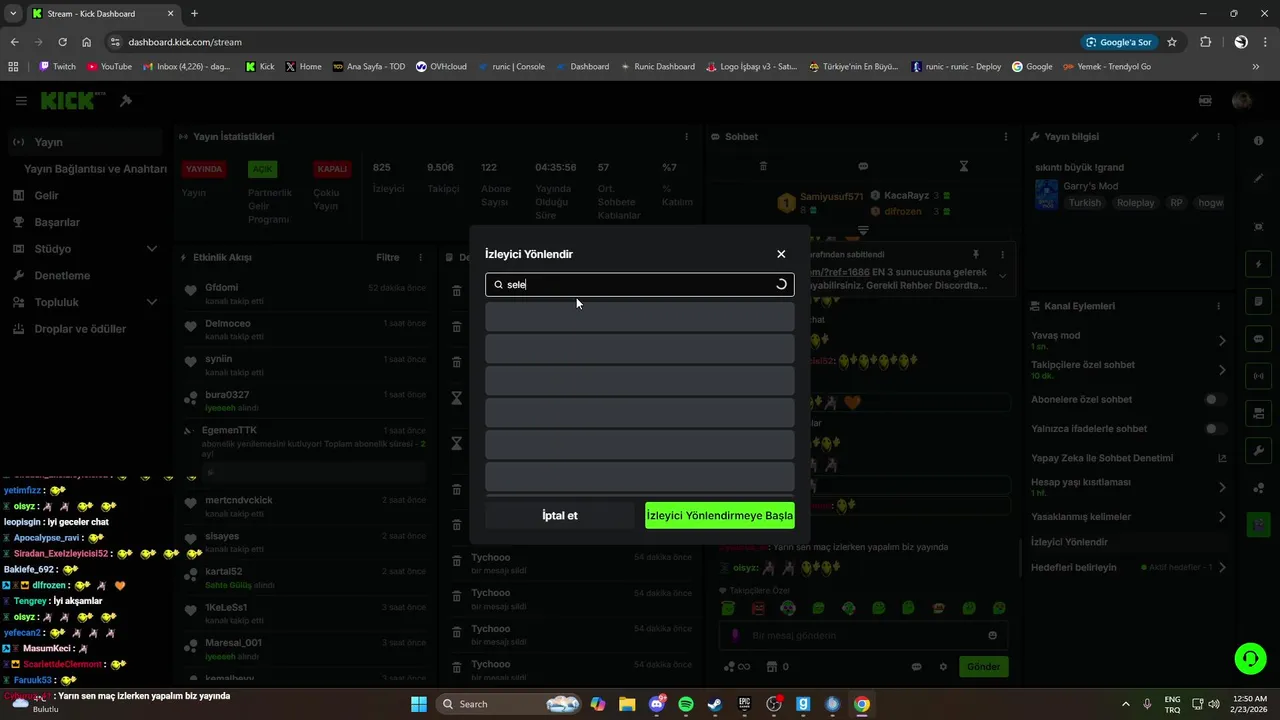Screen dimensions: 1280x720
Task: Expand Hedefleri belirleyin arrow
Action: 1222,567
